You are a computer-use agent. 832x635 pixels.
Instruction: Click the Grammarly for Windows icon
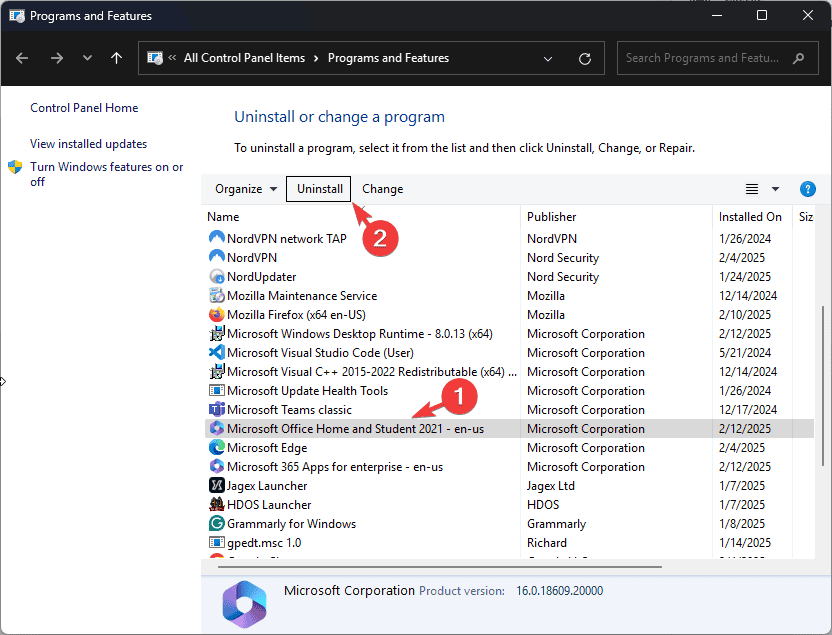tap(216, 523)
